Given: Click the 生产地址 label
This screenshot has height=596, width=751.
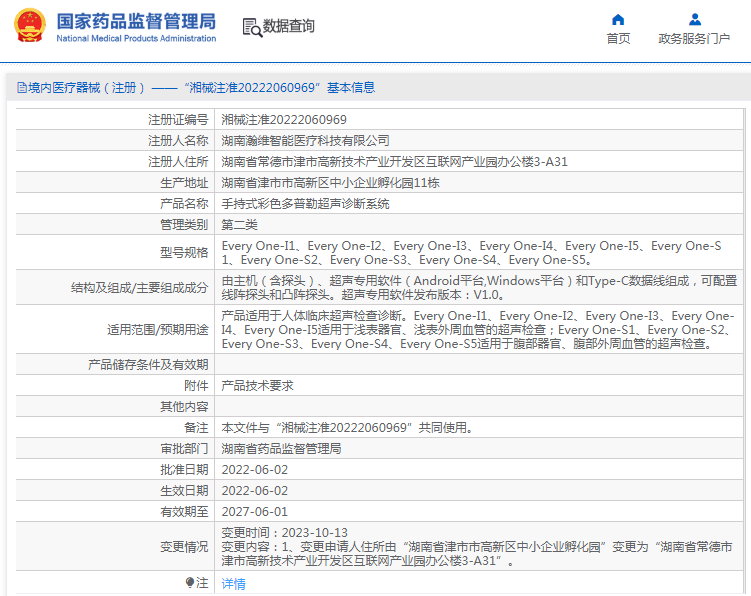Looking at the screenshot, I should [x=184, y=183].
